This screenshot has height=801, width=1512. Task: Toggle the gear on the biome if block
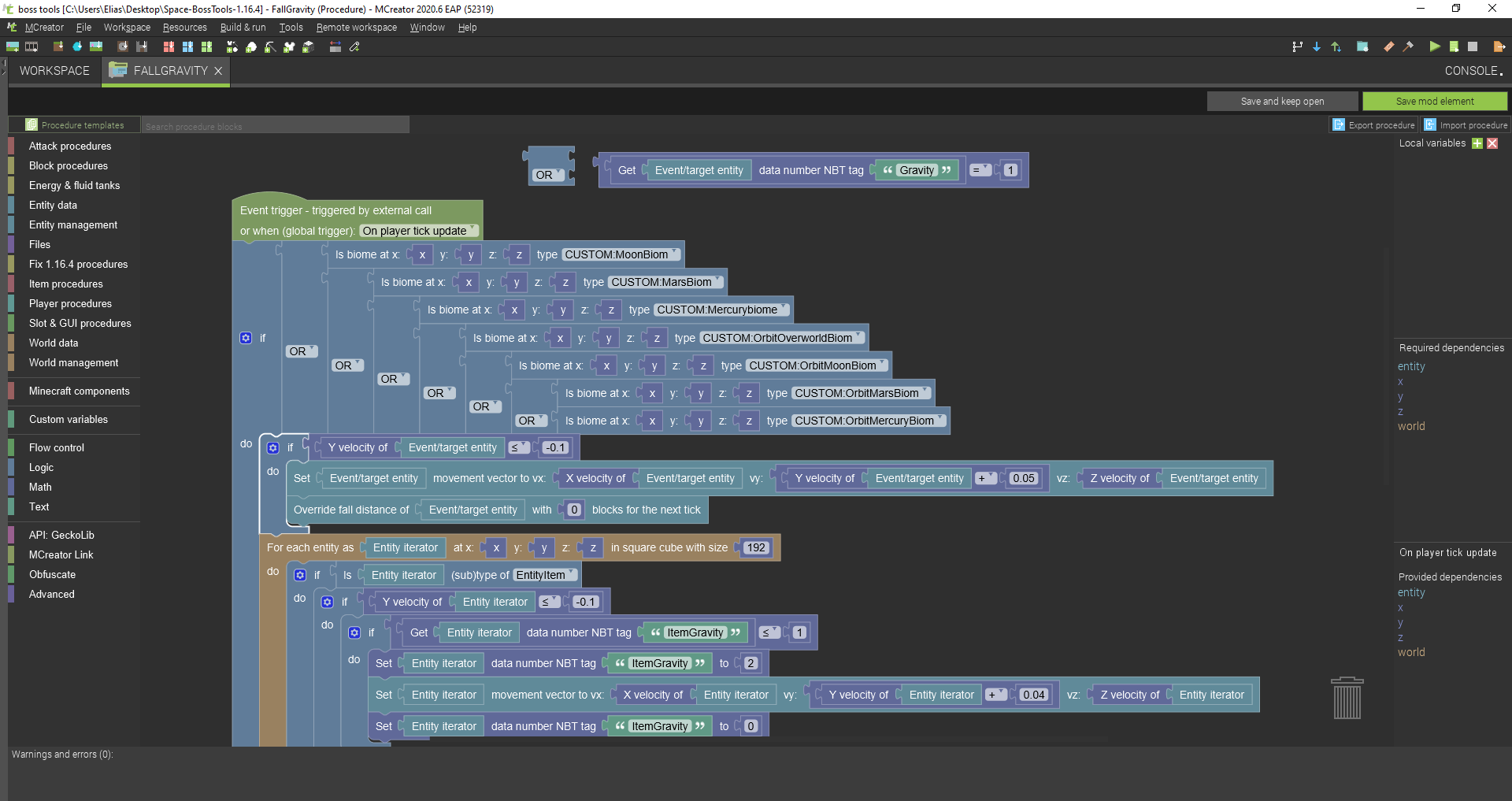pos(246,338)
